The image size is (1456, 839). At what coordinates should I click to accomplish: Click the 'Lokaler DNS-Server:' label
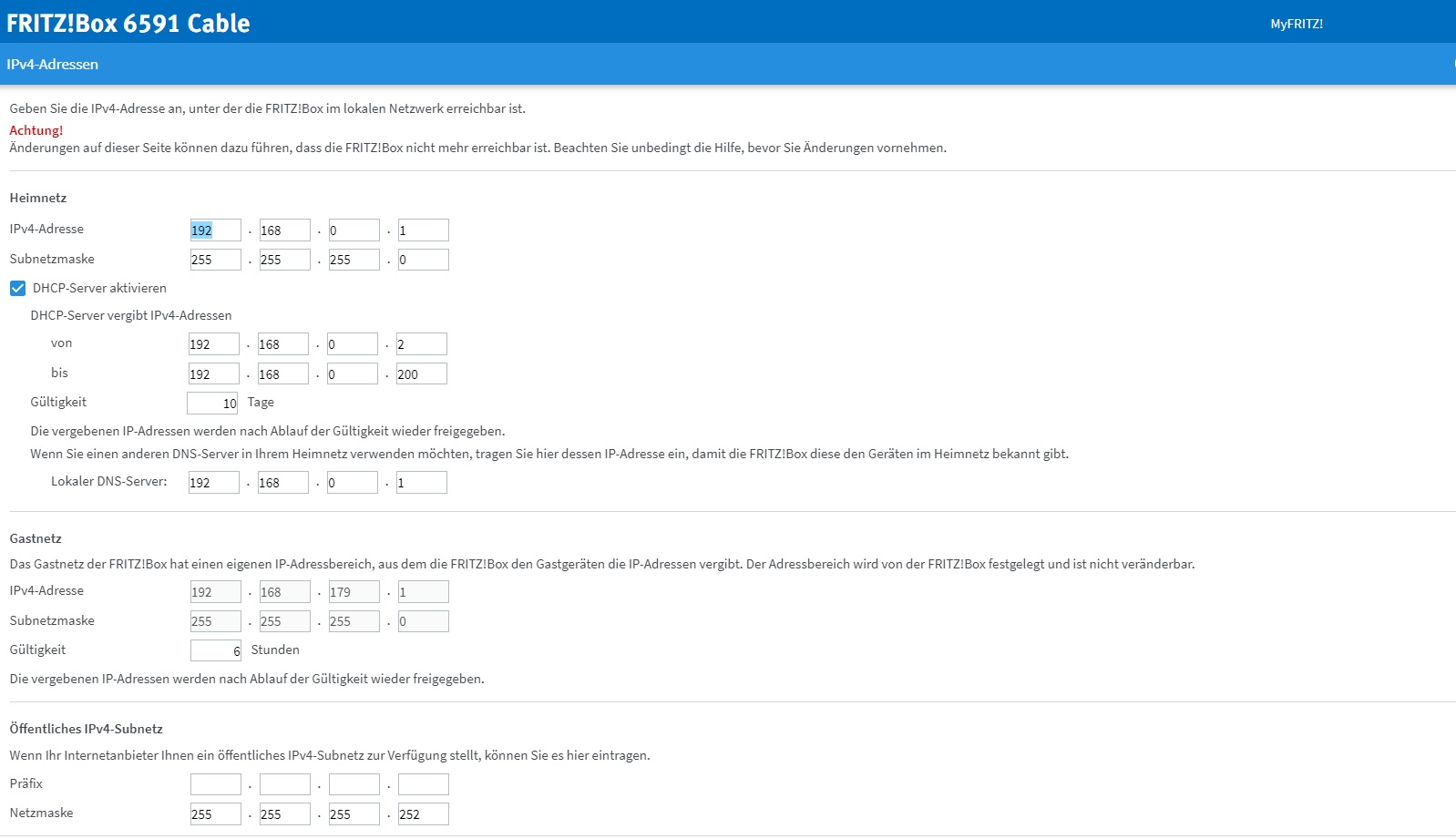point(109,481)
